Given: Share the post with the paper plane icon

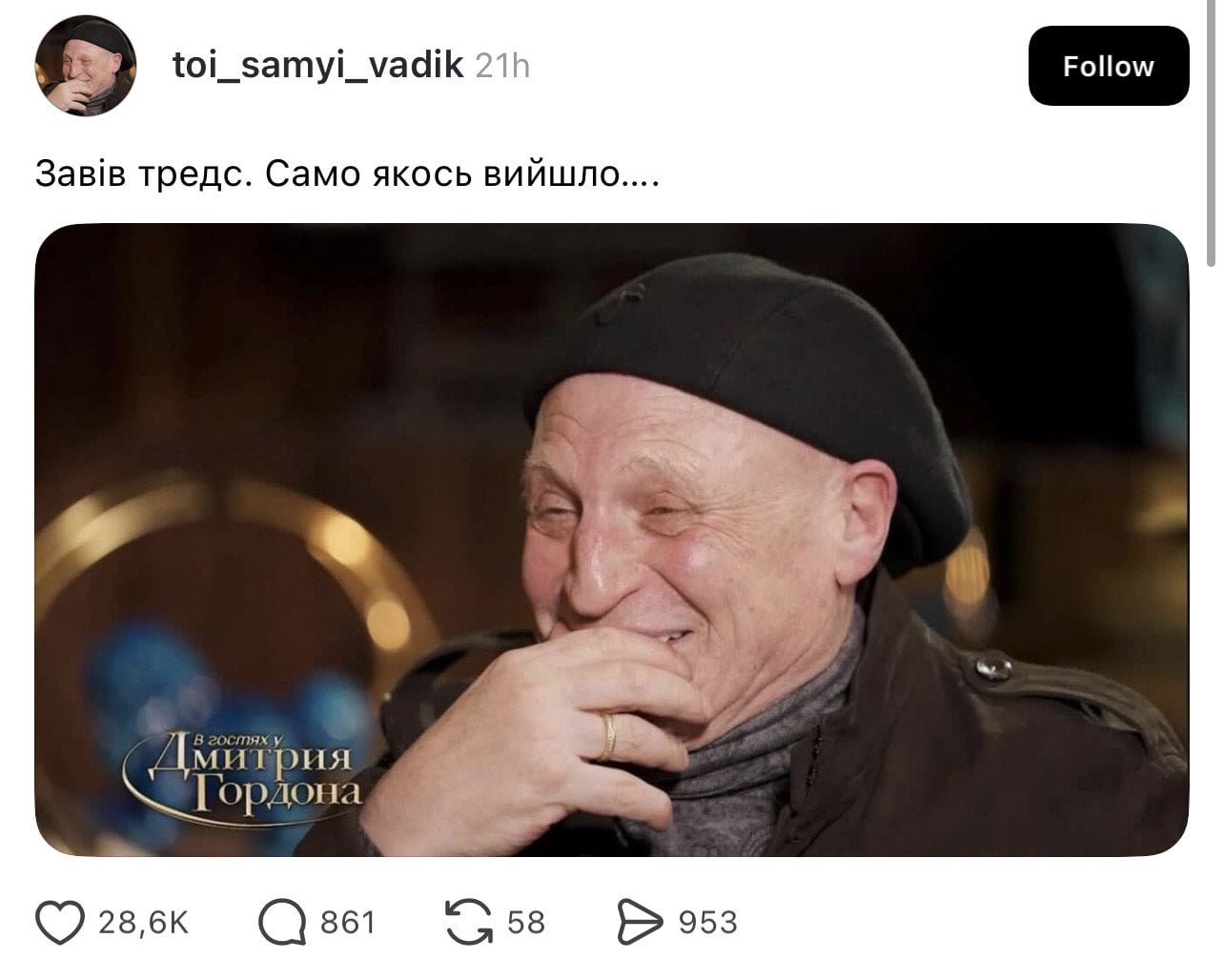Looking at the screenshot, I should pos(639,923).
